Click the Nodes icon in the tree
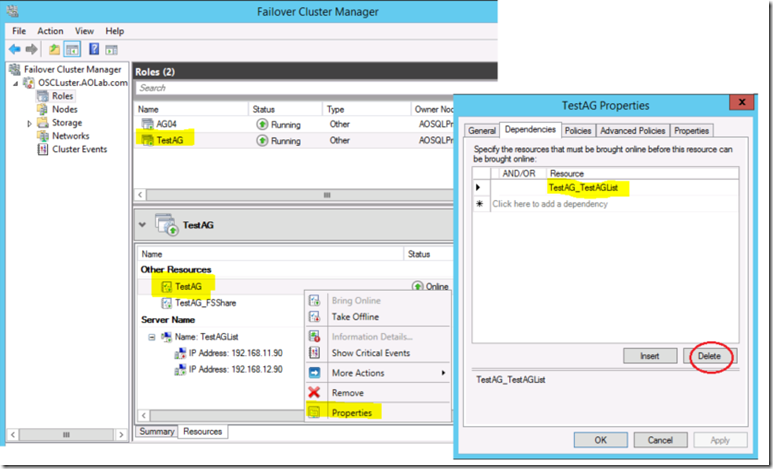 [x=43, y=109]
